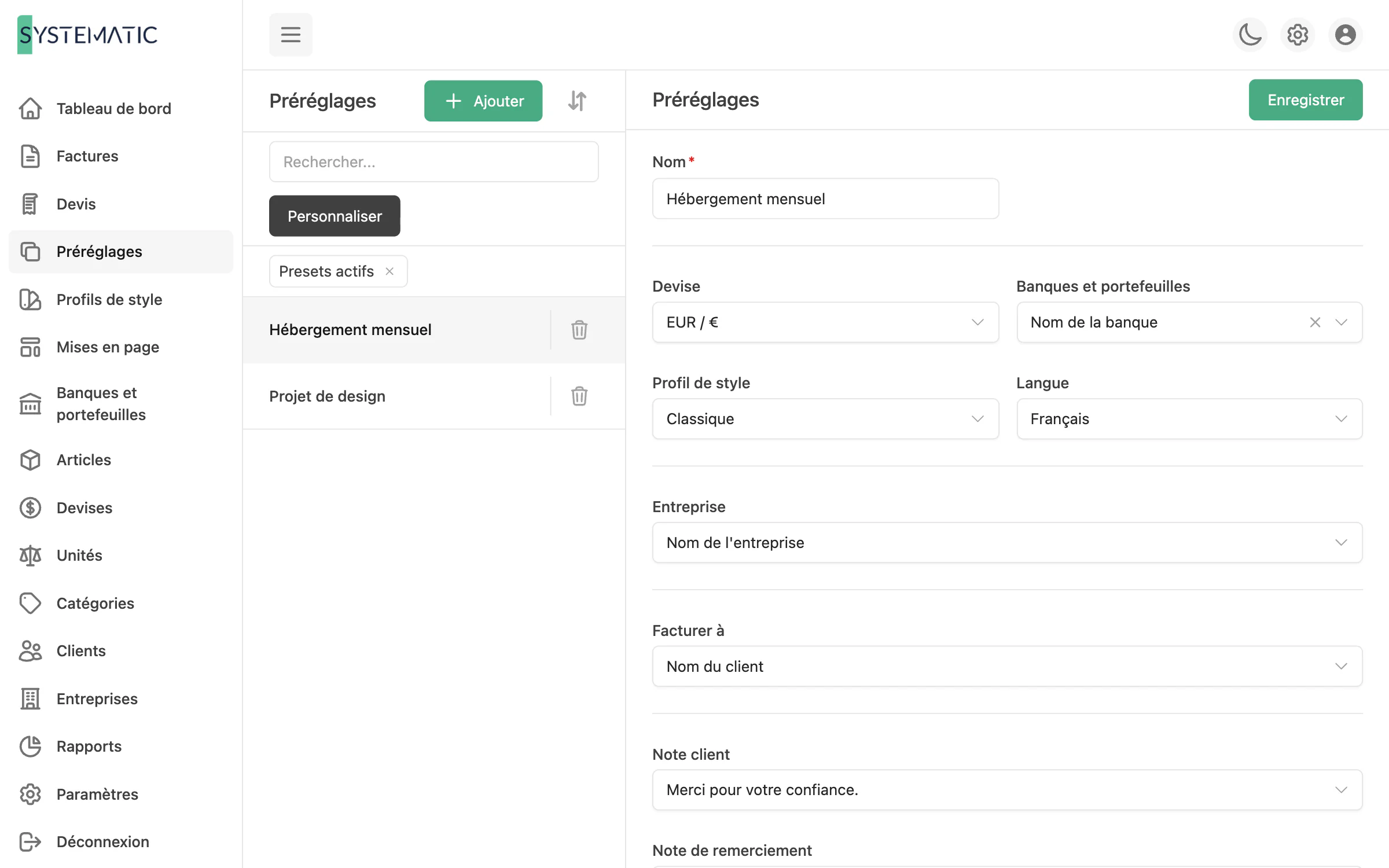Open the Devise EUR dropdown
Screen dimensions: 1389x868
point(825,322)
